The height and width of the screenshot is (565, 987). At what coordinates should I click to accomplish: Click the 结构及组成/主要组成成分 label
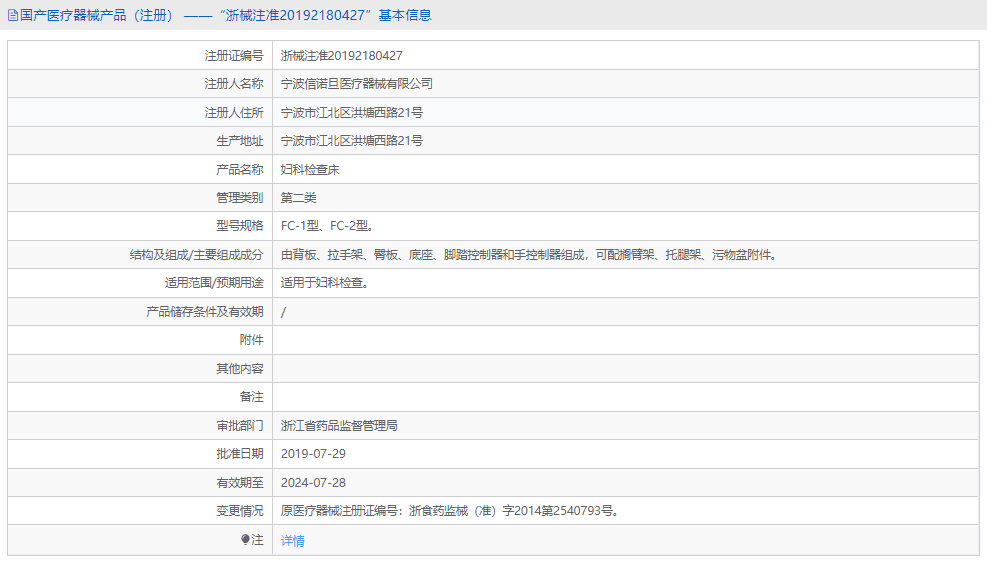196,255
